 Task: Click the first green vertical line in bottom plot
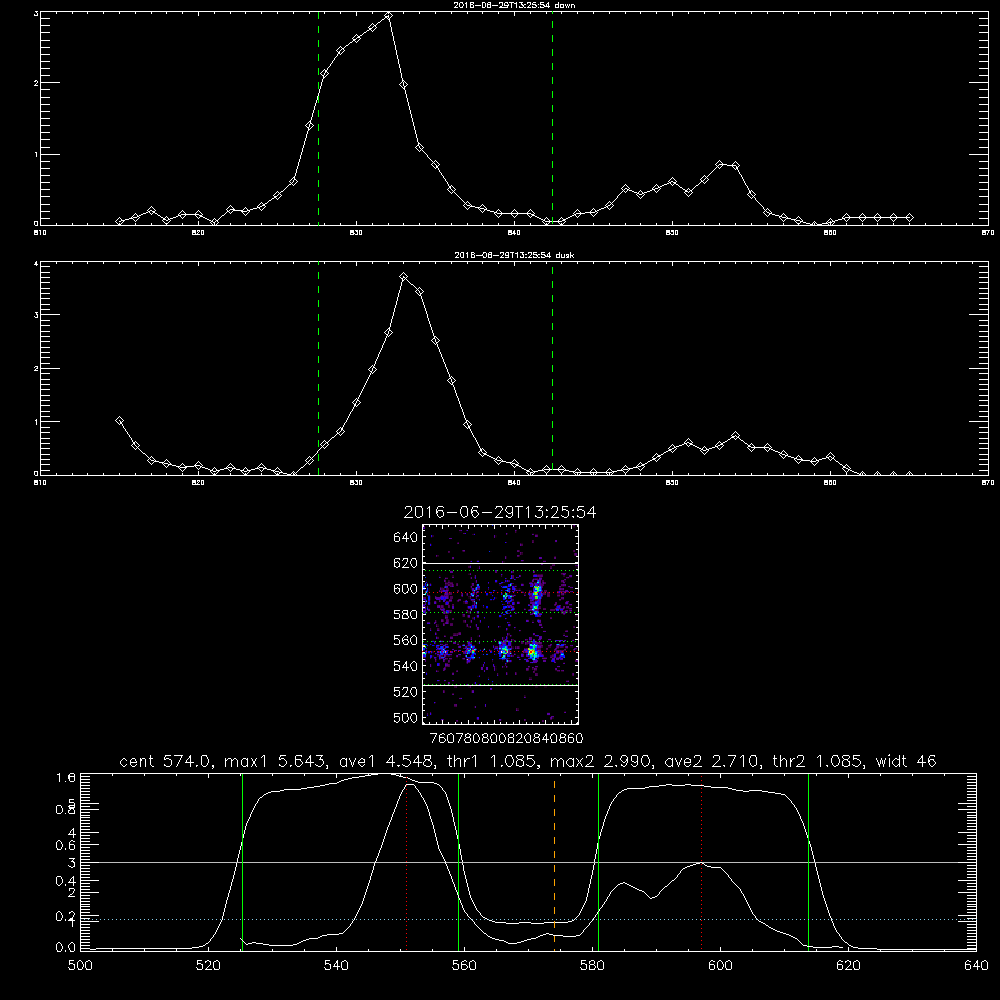pyautogui.click(x=242, y=862)
